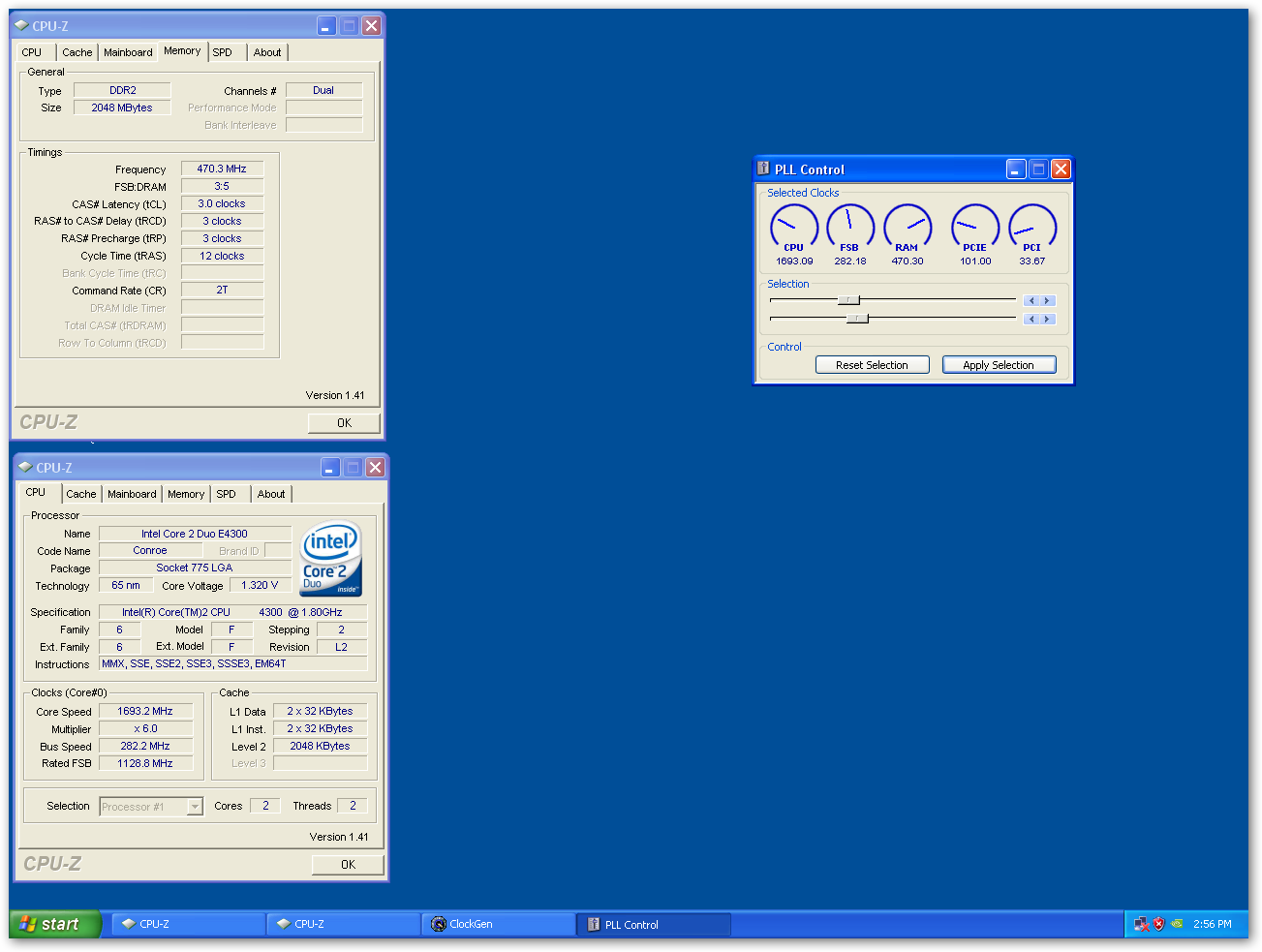1262x952 pixels.
Task: Click the CPU clock gauge in PLL Control
Action: click(x=794, y=228)
